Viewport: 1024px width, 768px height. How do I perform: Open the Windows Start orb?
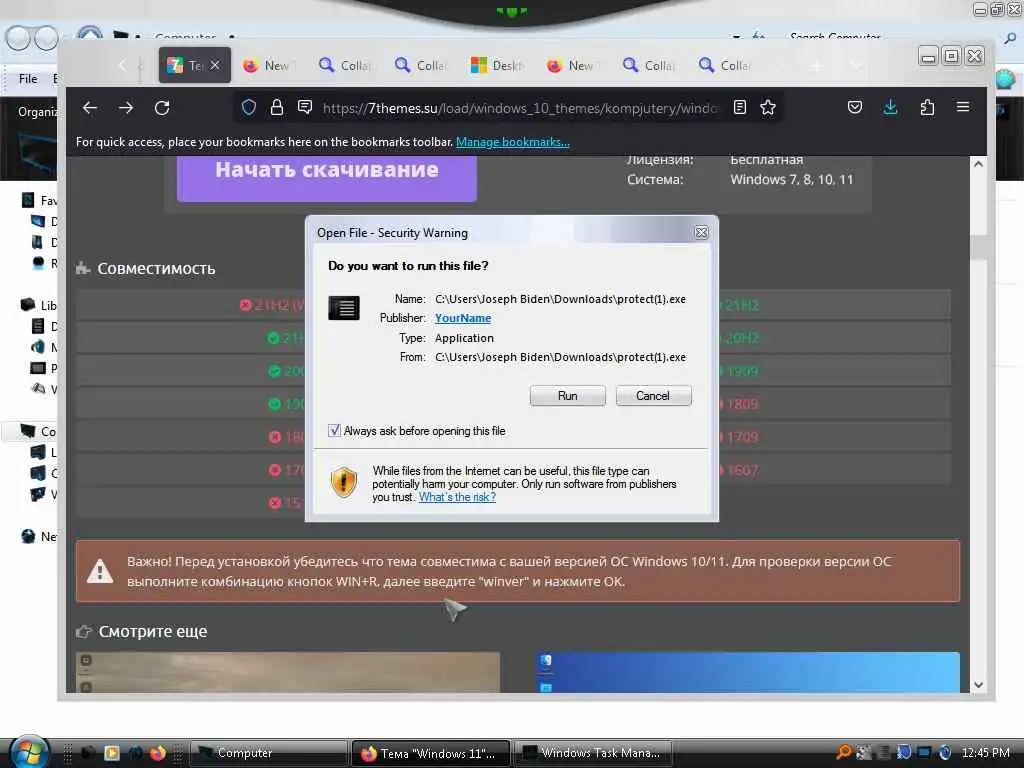point(27,751)
